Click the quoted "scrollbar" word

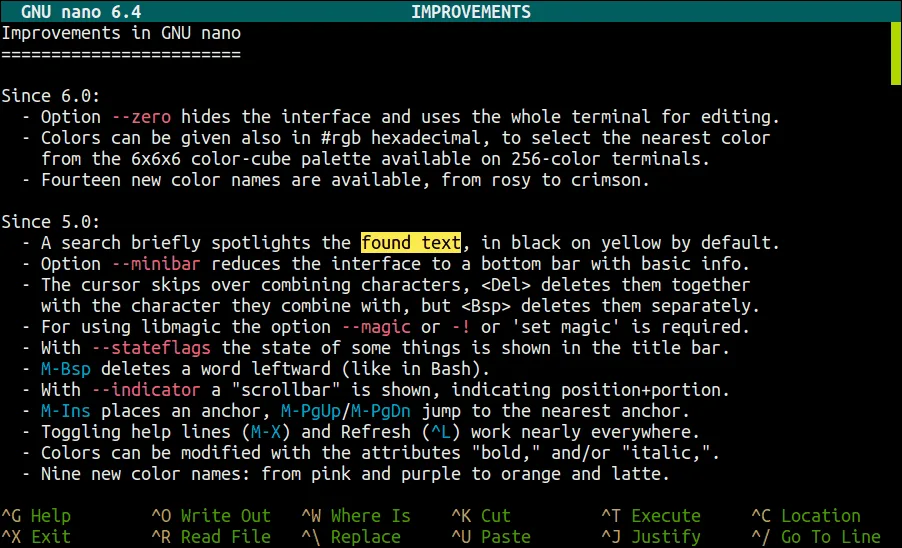[286, 390]
